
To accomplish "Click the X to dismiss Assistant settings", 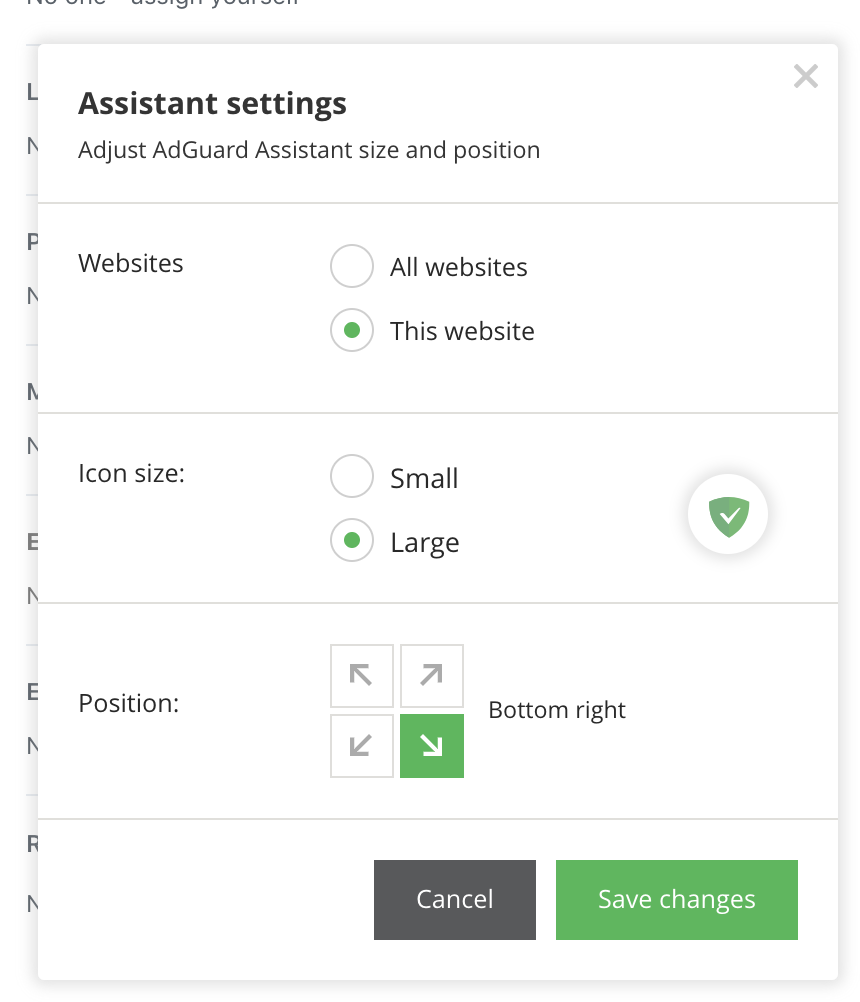I will tap(806, 76).
